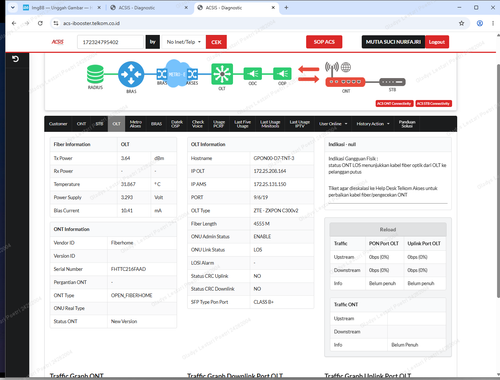Click the METRO-E cloud icon
Screen dimensions: 500x380
coord(177,74)
